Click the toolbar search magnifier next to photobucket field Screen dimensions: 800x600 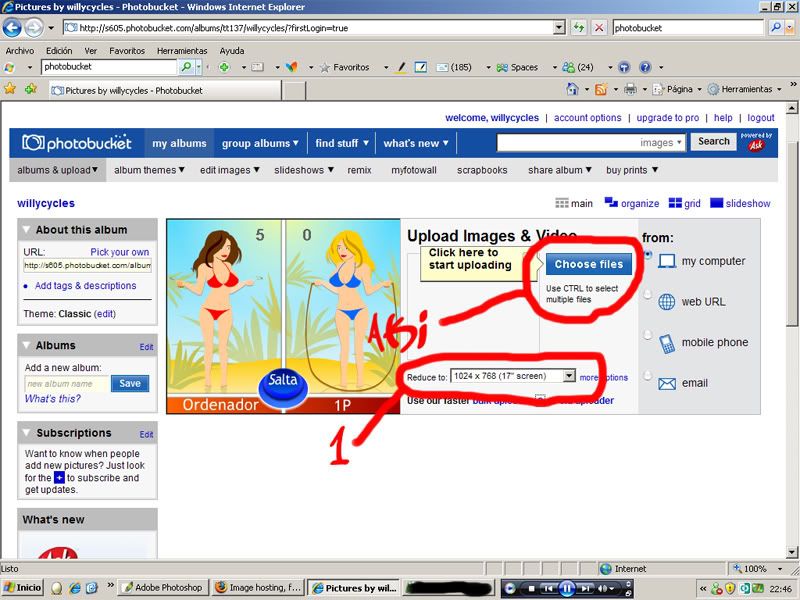click(186, 66)
